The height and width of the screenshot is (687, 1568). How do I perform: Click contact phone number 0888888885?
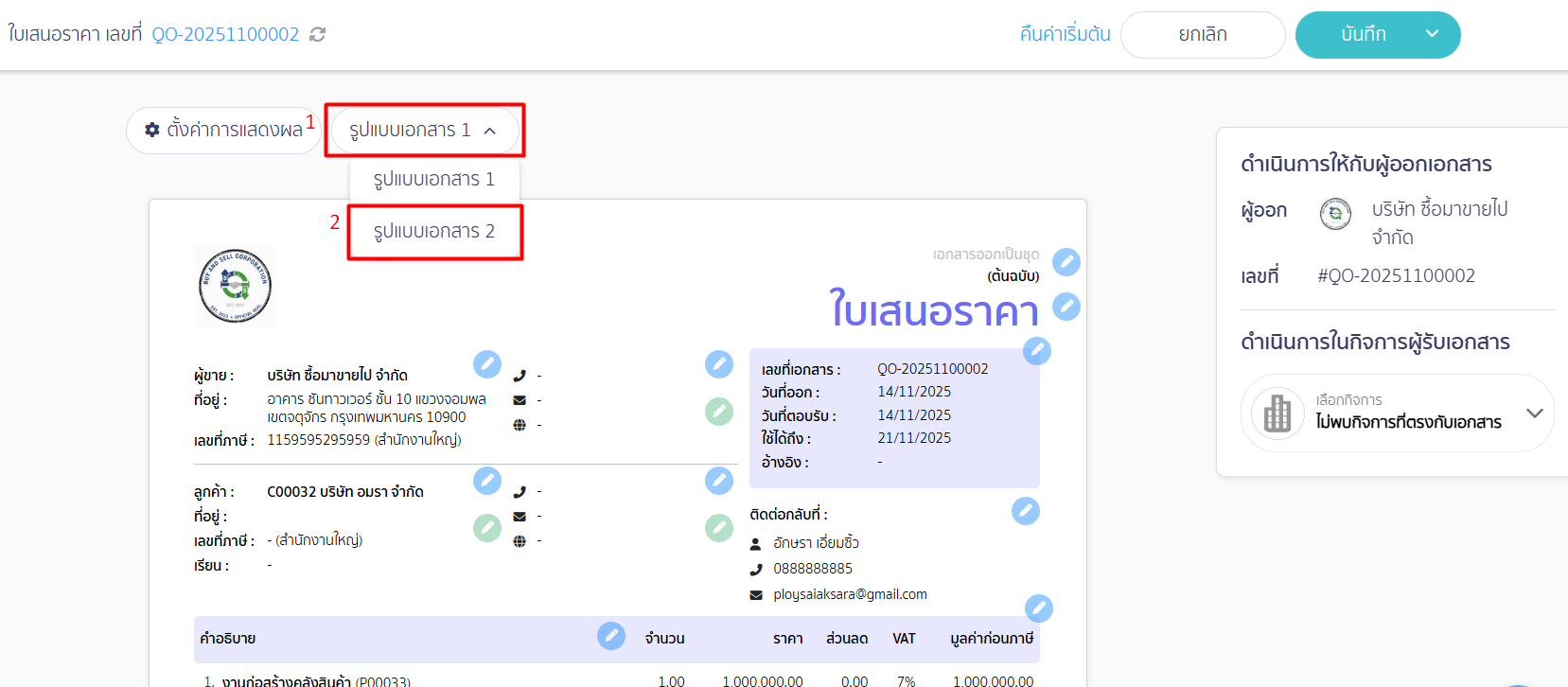click(x=813, y=569)
